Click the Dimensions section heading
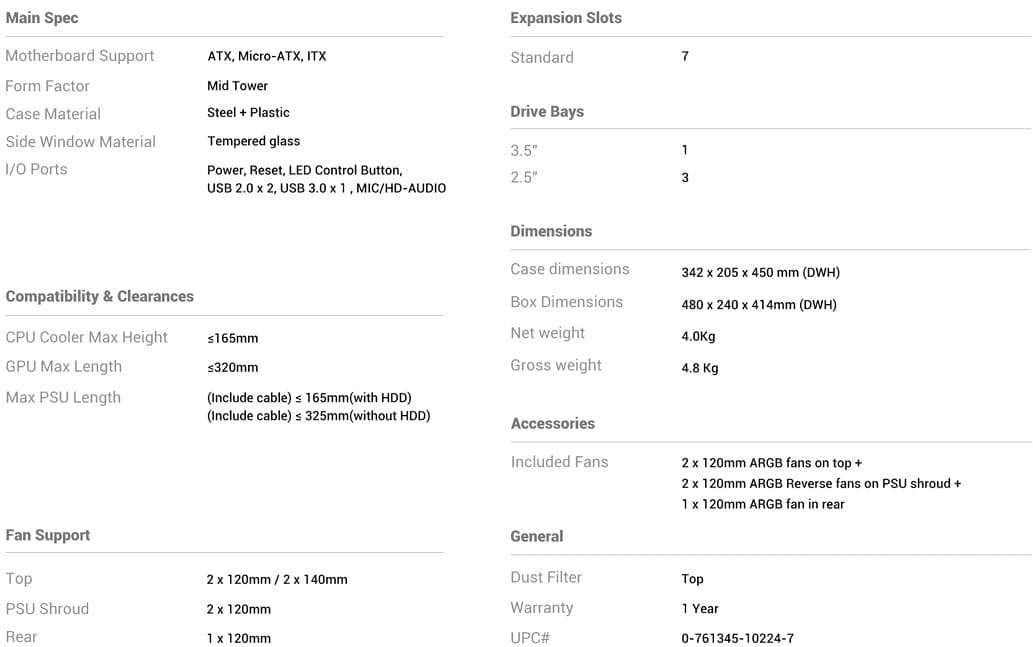The image size is (1033, 647). (x=551, y=231)
